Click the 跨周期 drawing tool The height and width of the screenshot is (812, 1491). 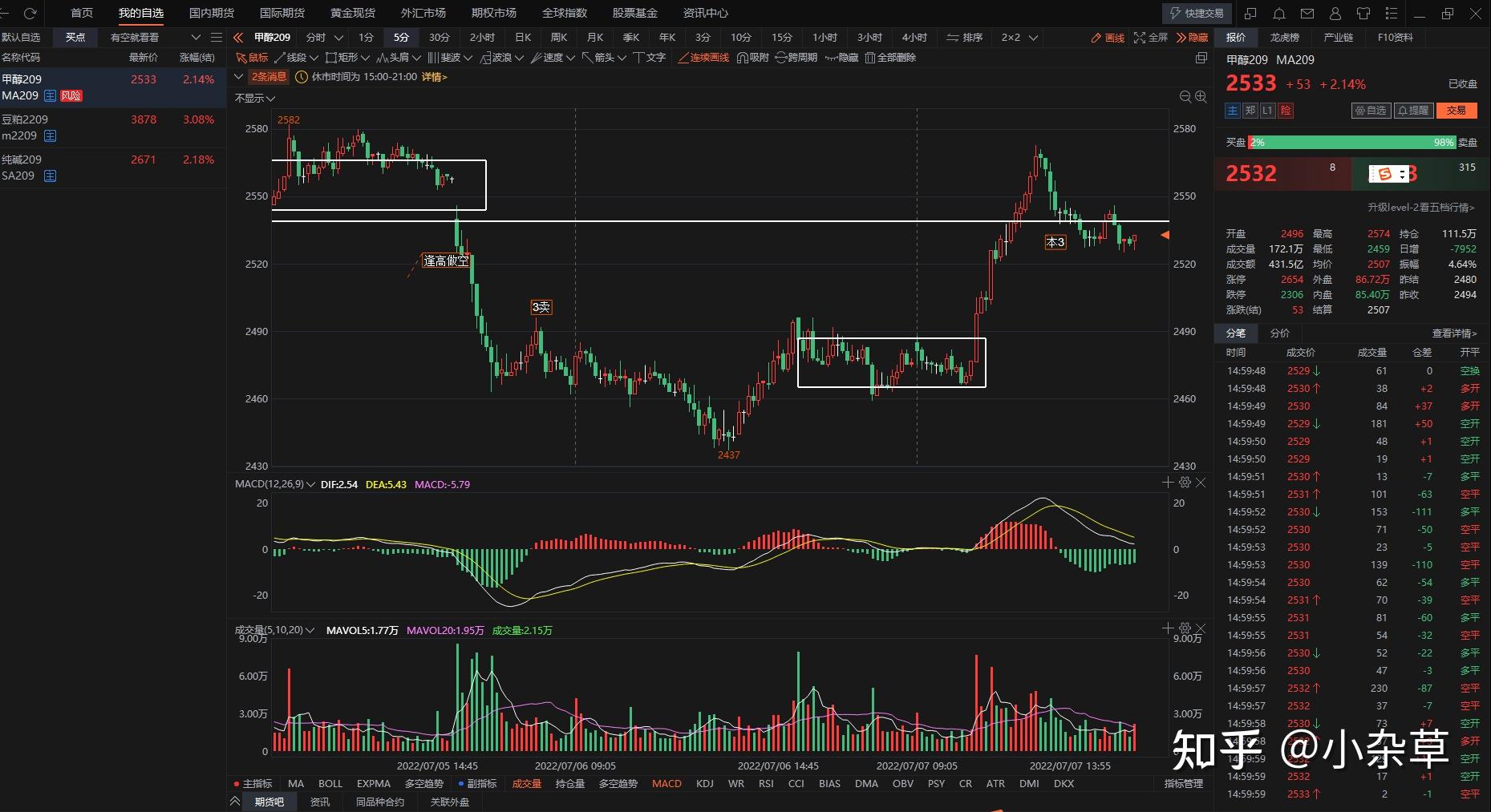pyautogui.click(x=796, y=58)
